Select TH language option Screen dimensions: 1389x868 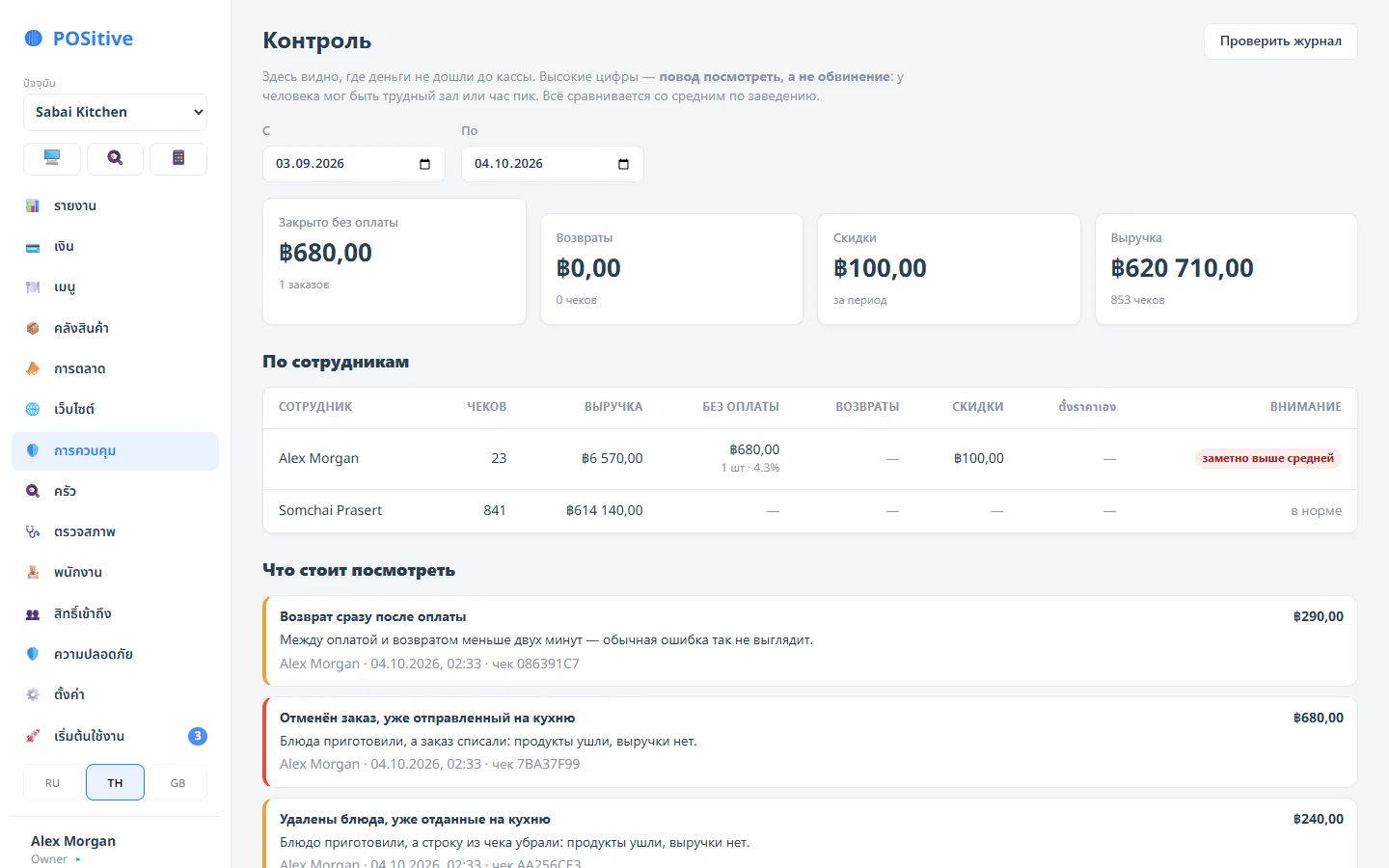(x=115, y=782)
